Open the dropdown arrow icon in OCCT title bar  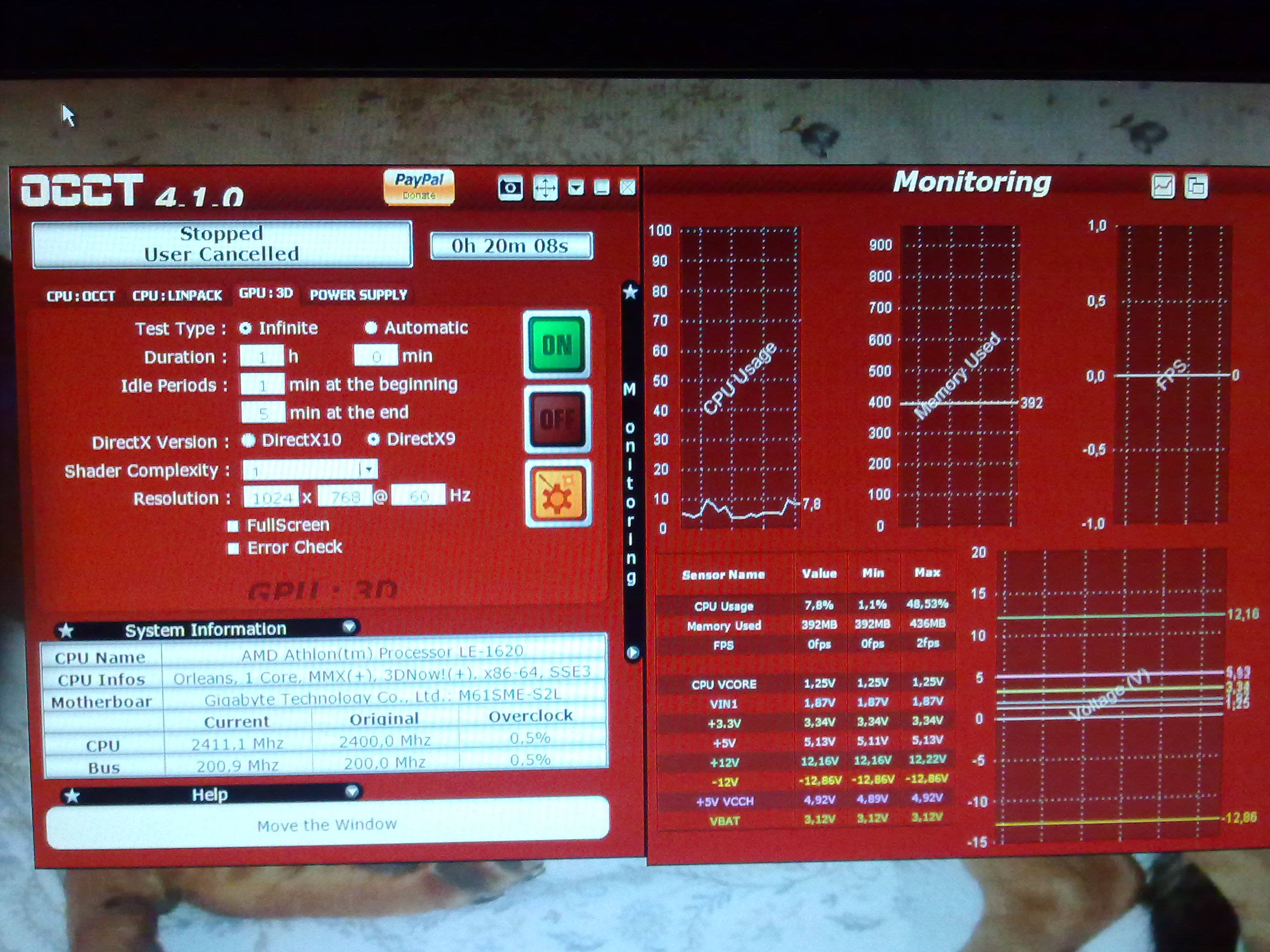576,188
